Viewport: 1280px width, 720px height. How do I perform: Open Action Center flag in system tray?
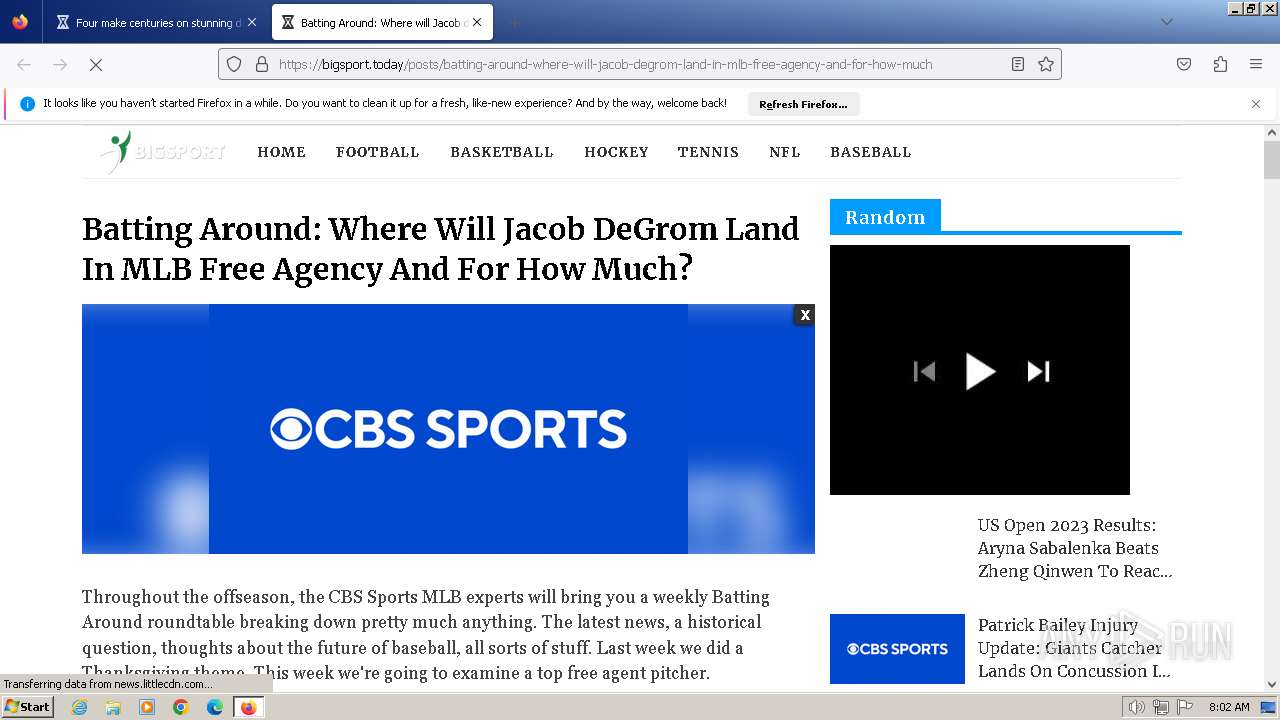click(1185, 707)
